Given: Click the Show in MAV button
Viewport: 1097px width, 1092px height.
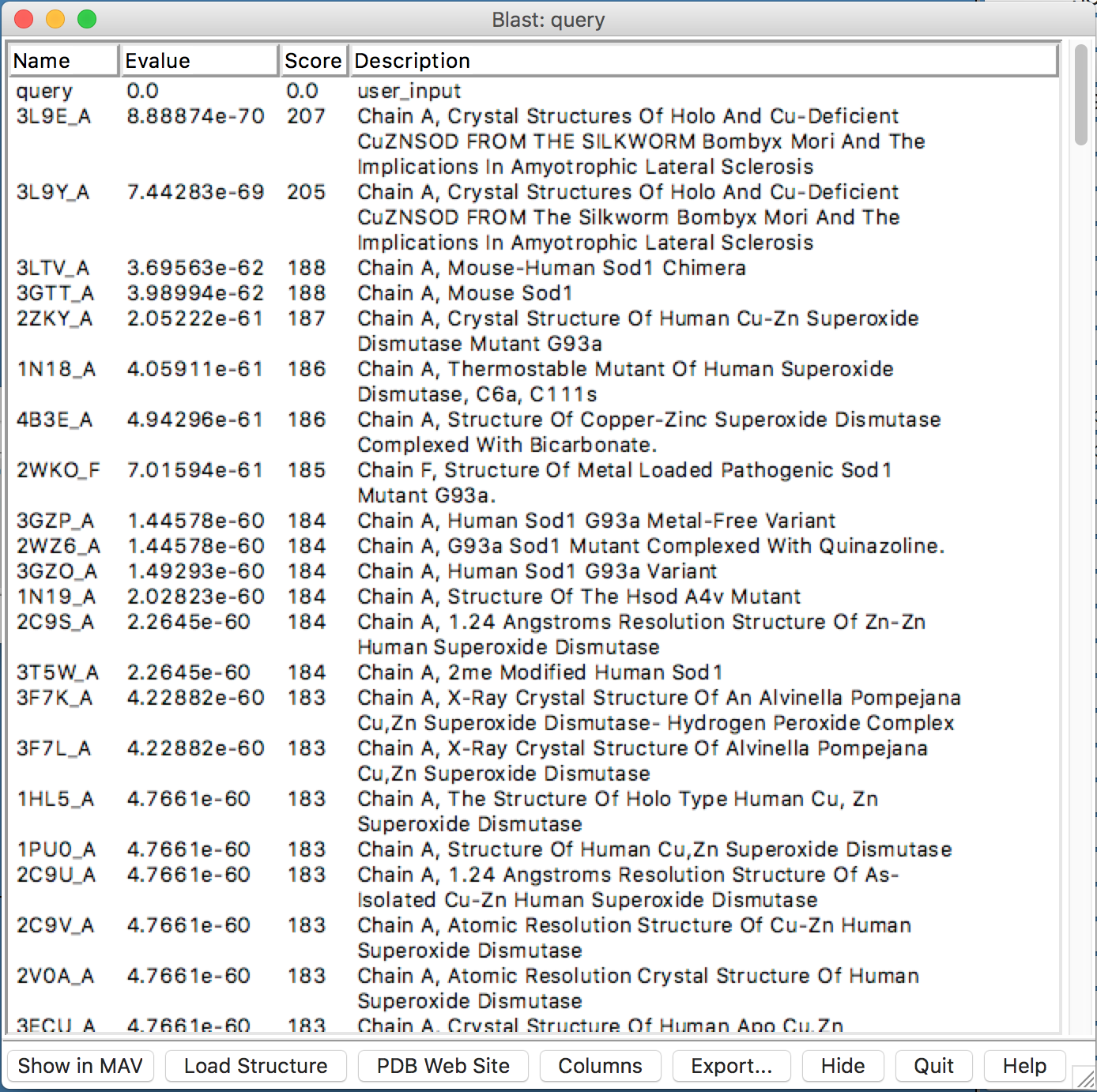Looking at the screenshot, I should tap(80, 1066).
